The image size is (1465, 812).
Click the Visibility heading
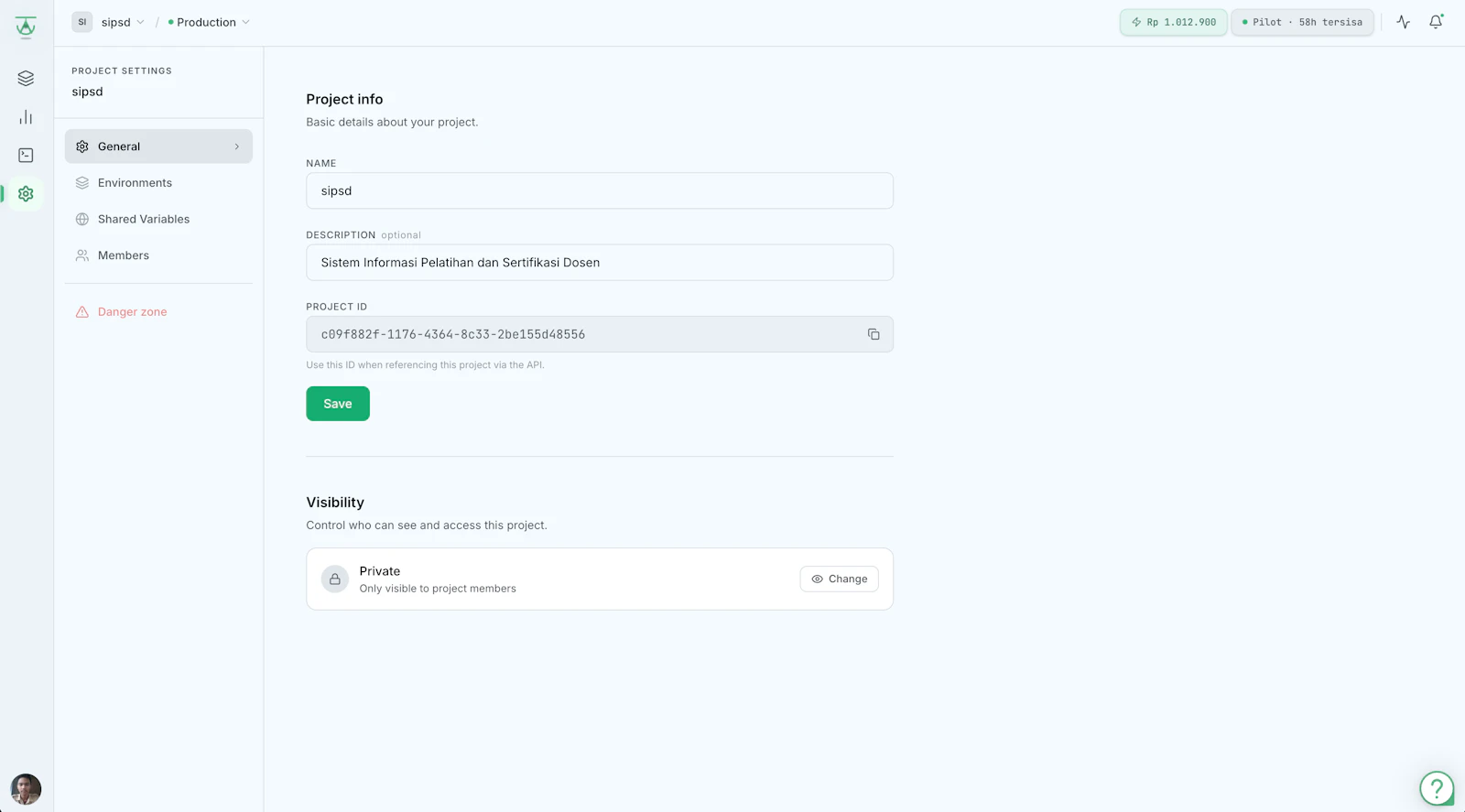pyautogui.click(x=335, y=503)
